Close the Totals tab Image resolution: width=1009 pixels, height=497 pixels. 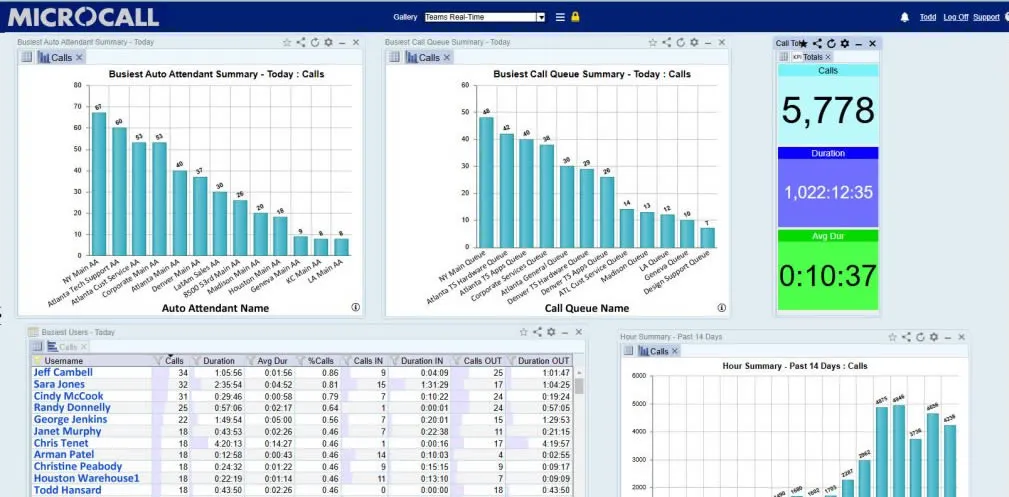tap(828, 57)
